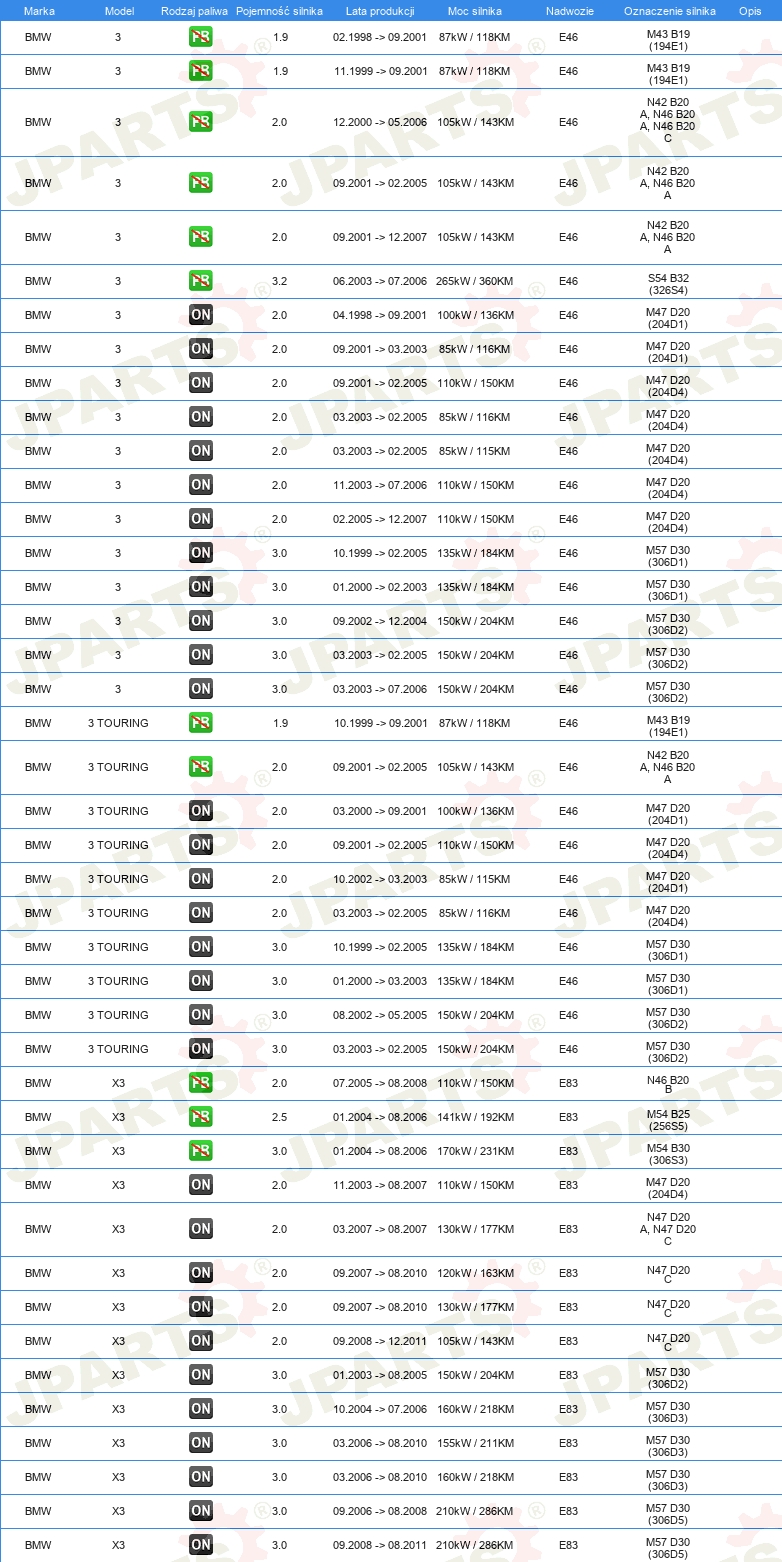Screen dimensions: 782x1562
Task: Select the 170kW / 231KM power cell
Action: coord(475,1151)
